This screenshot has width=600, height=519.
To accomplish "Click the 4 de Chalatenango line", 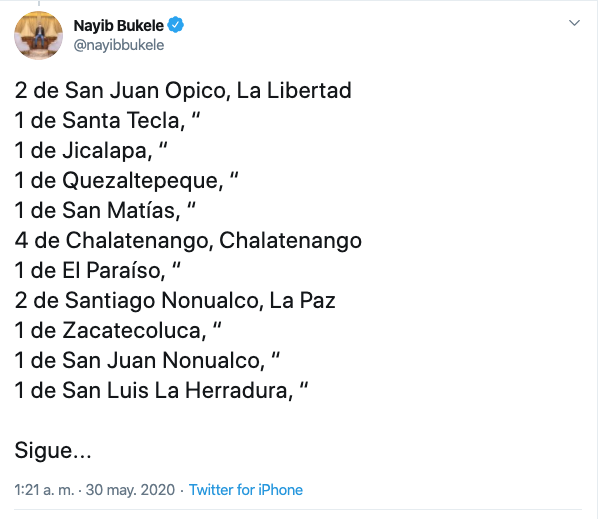I will click(188, 241).
